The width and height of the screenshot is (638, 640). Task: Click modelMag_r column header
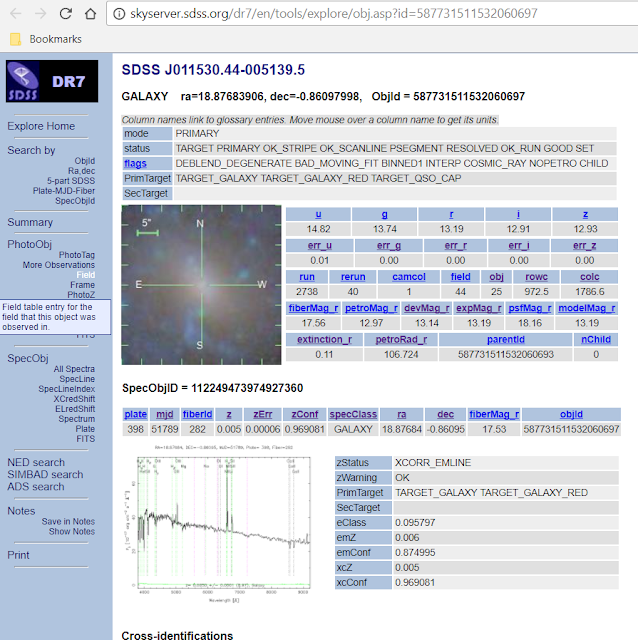pyautogui.click(x=587, y=308)
